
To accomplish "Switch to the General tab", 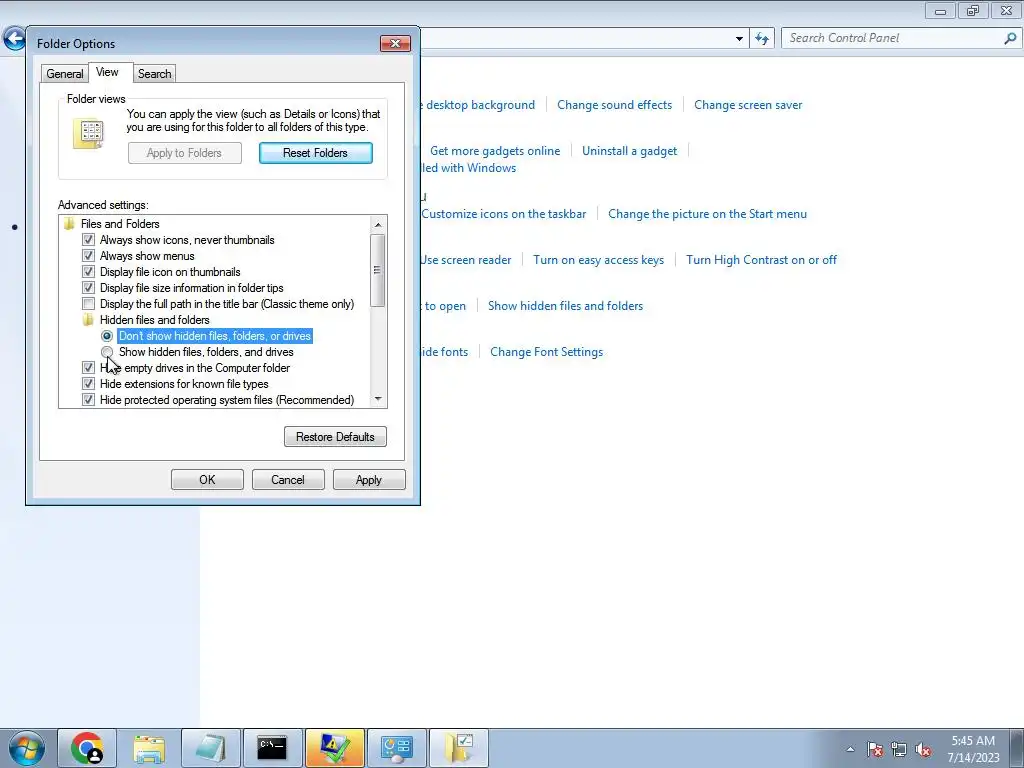I will click(x=65, y=74).
